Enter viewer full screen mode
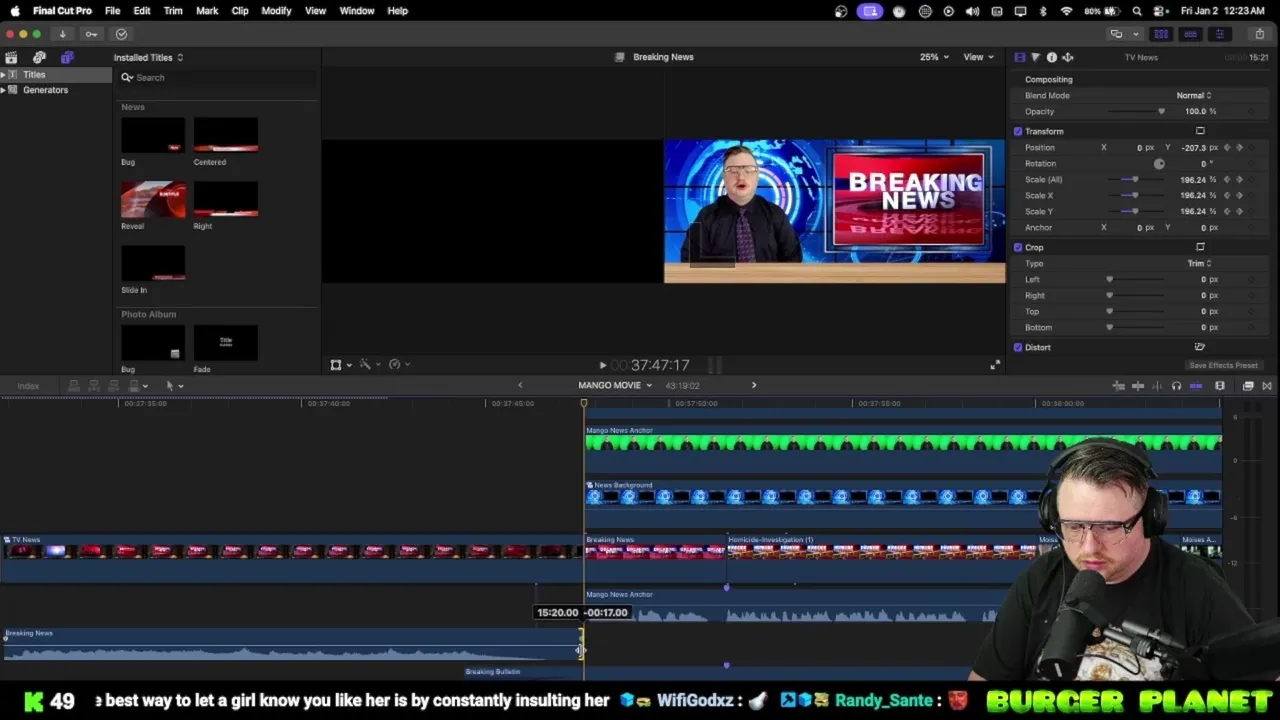 coord(995,366)
